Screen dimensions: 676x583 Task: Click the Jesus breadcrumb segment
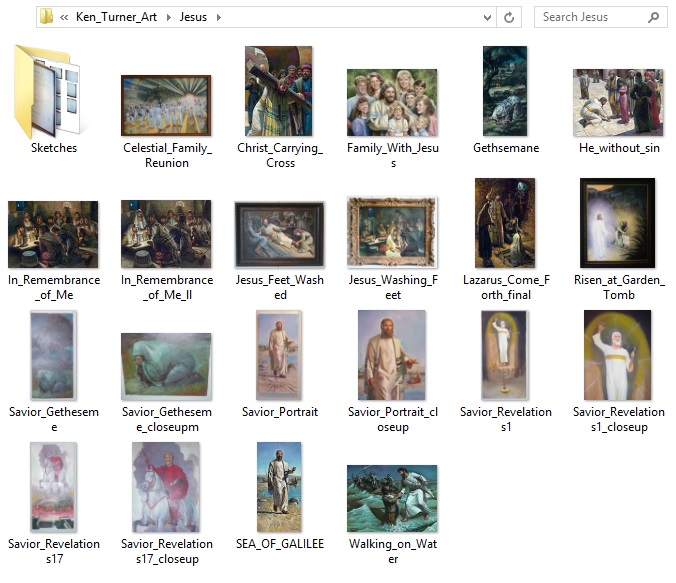coord(193,17)
